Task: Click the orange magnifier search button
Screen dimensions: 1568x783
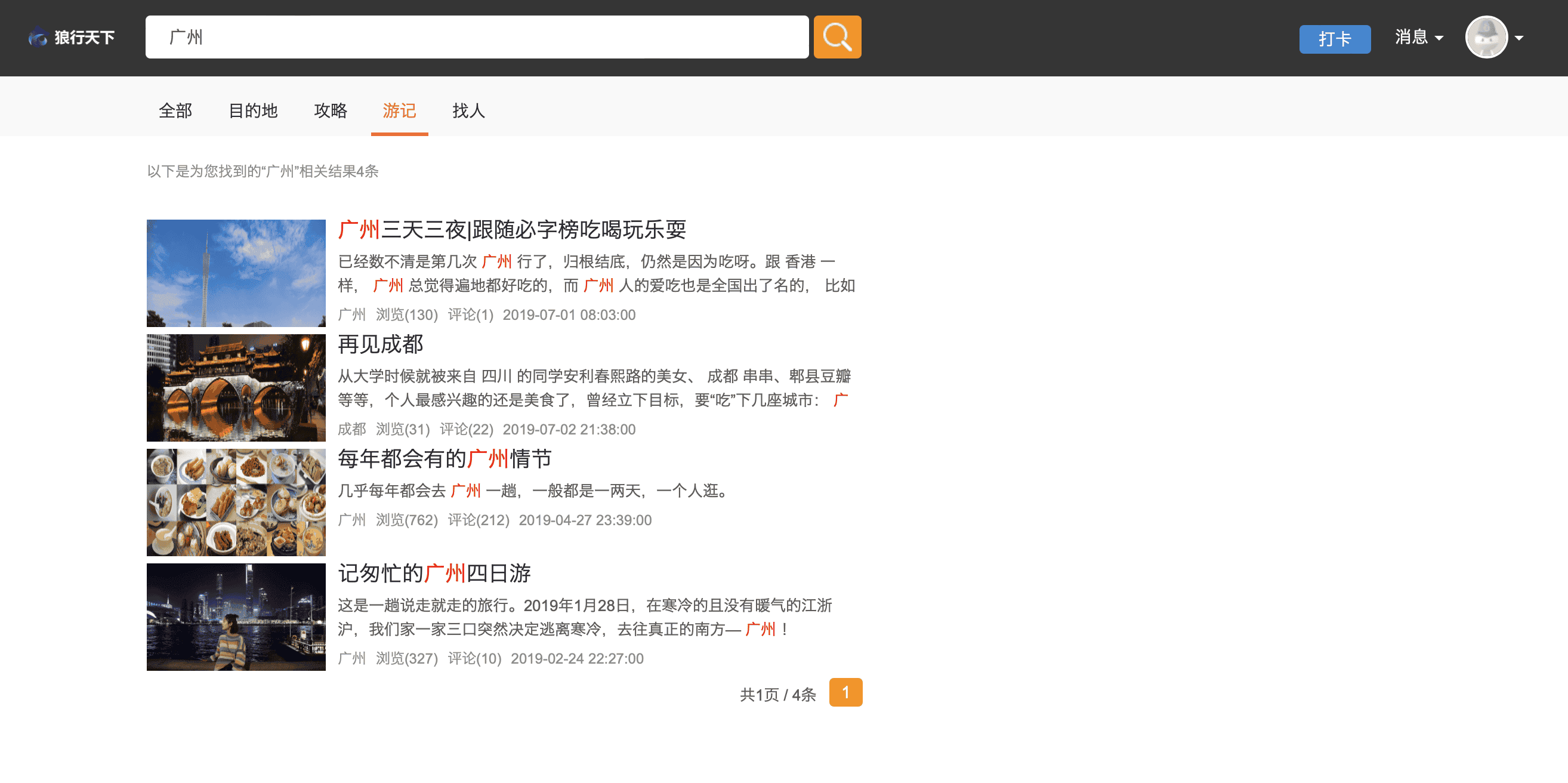Action: point(837,37)
